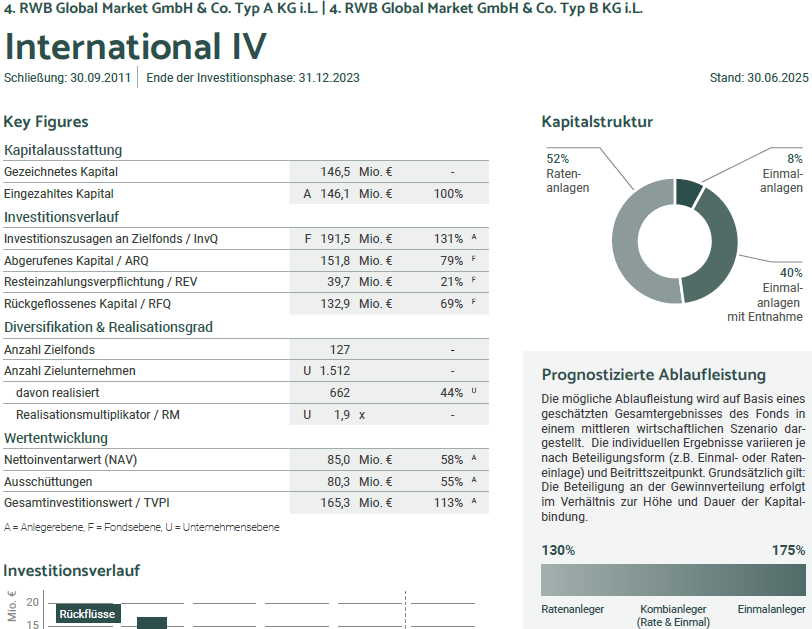Click the forecast gradient bar 130% to 175%
The width and height of the screenshot is (812, 629).
[673, 581]
